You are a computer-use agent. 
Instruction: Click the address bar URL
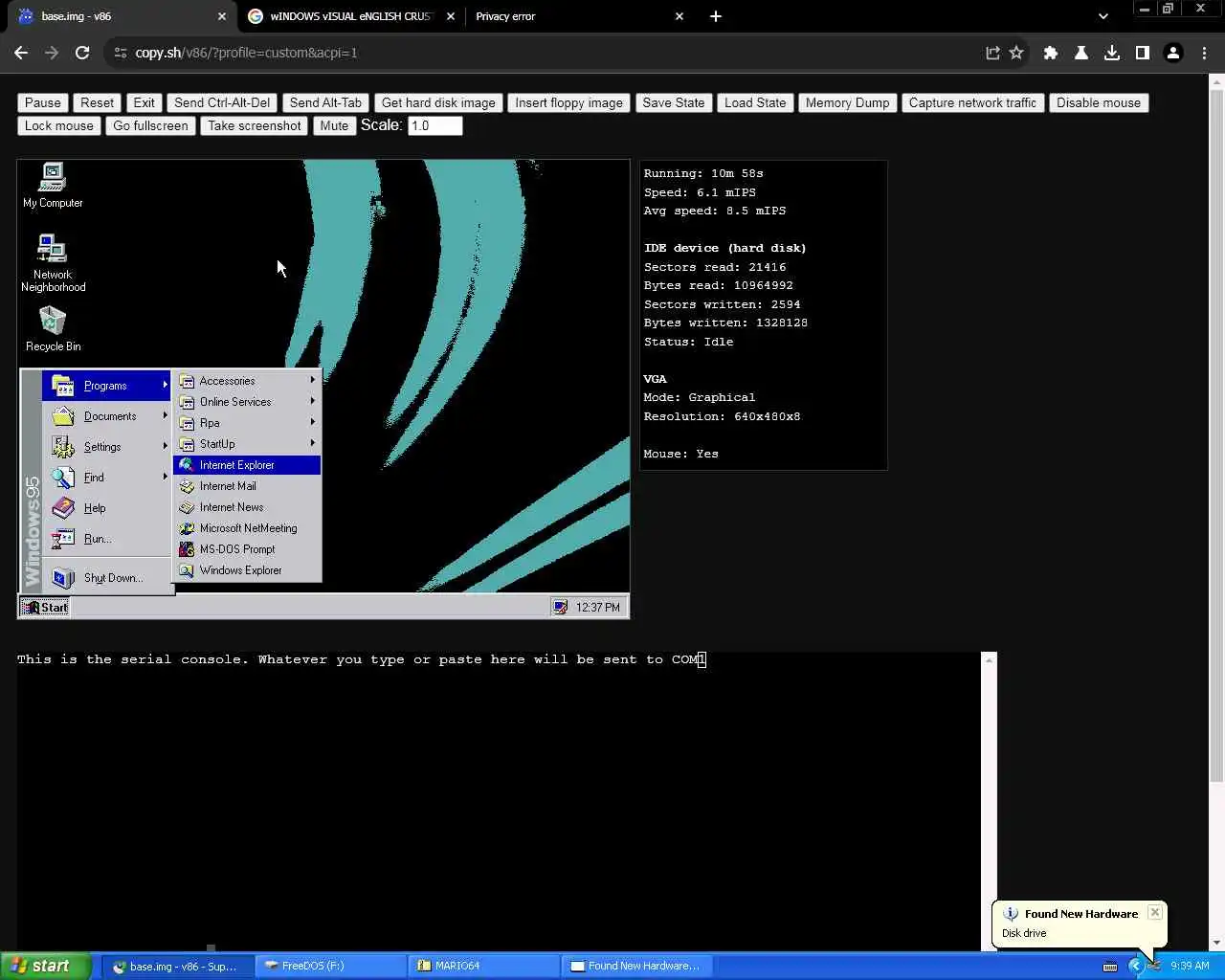click(246, 53)
